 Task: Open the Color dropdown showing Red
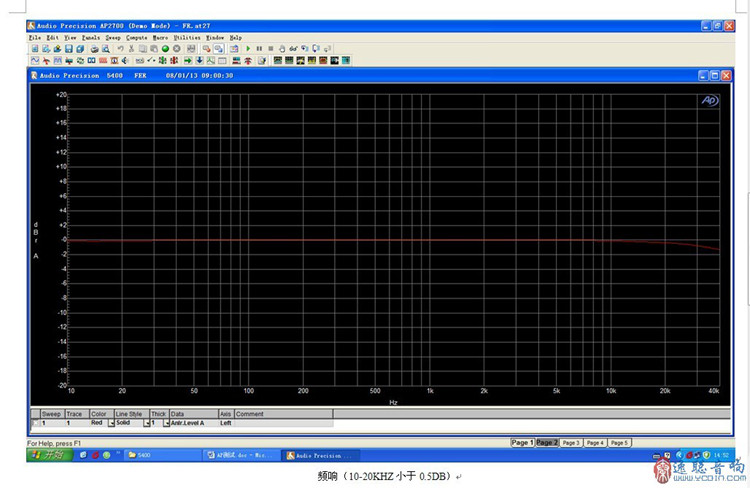pos(111,423)
